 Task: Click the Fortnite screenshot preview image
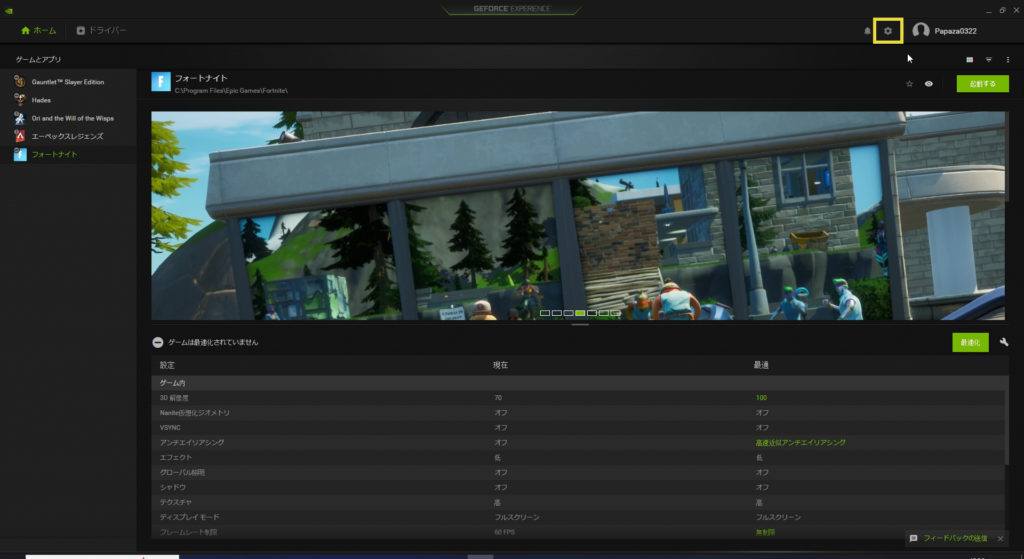coord(579,215)
